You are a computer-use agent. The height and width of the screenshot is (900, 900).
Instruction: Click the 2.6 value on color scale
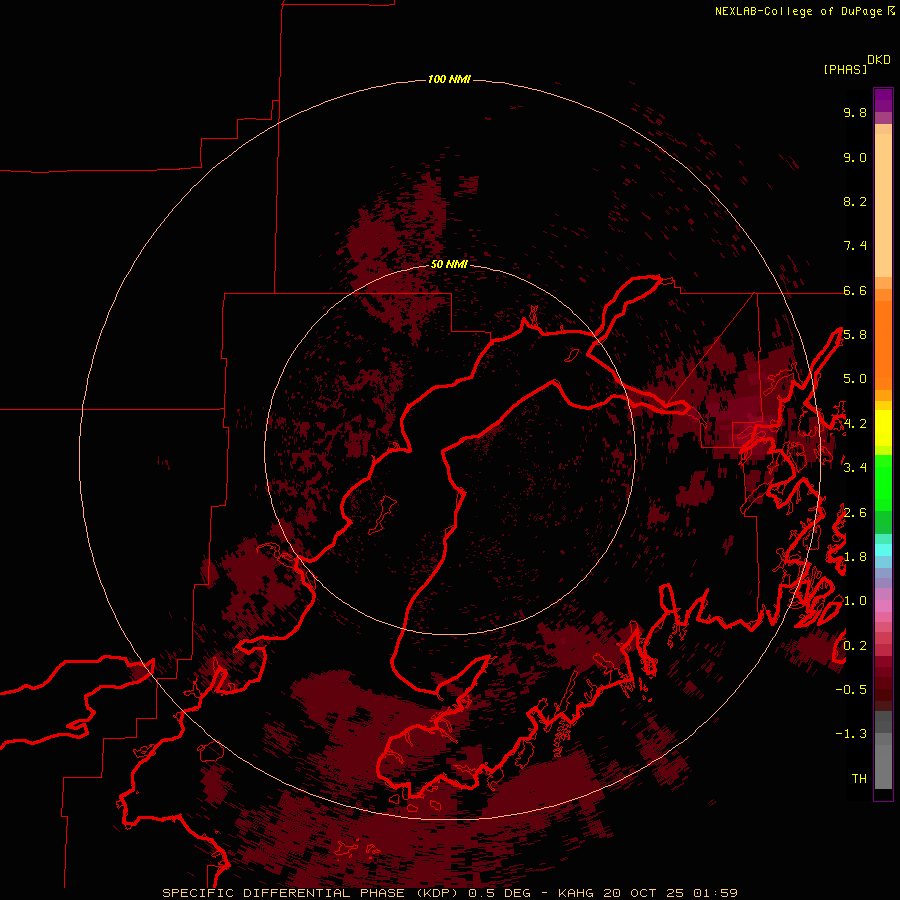click(855, 513)
